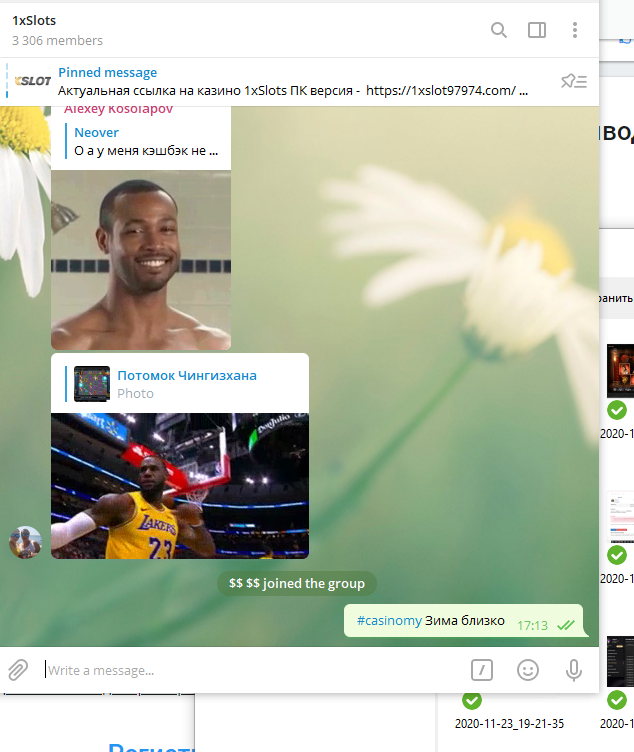The height and width of the screenshot is (752, 634).
Task: Focus the Write a message field
Action: 250,670
